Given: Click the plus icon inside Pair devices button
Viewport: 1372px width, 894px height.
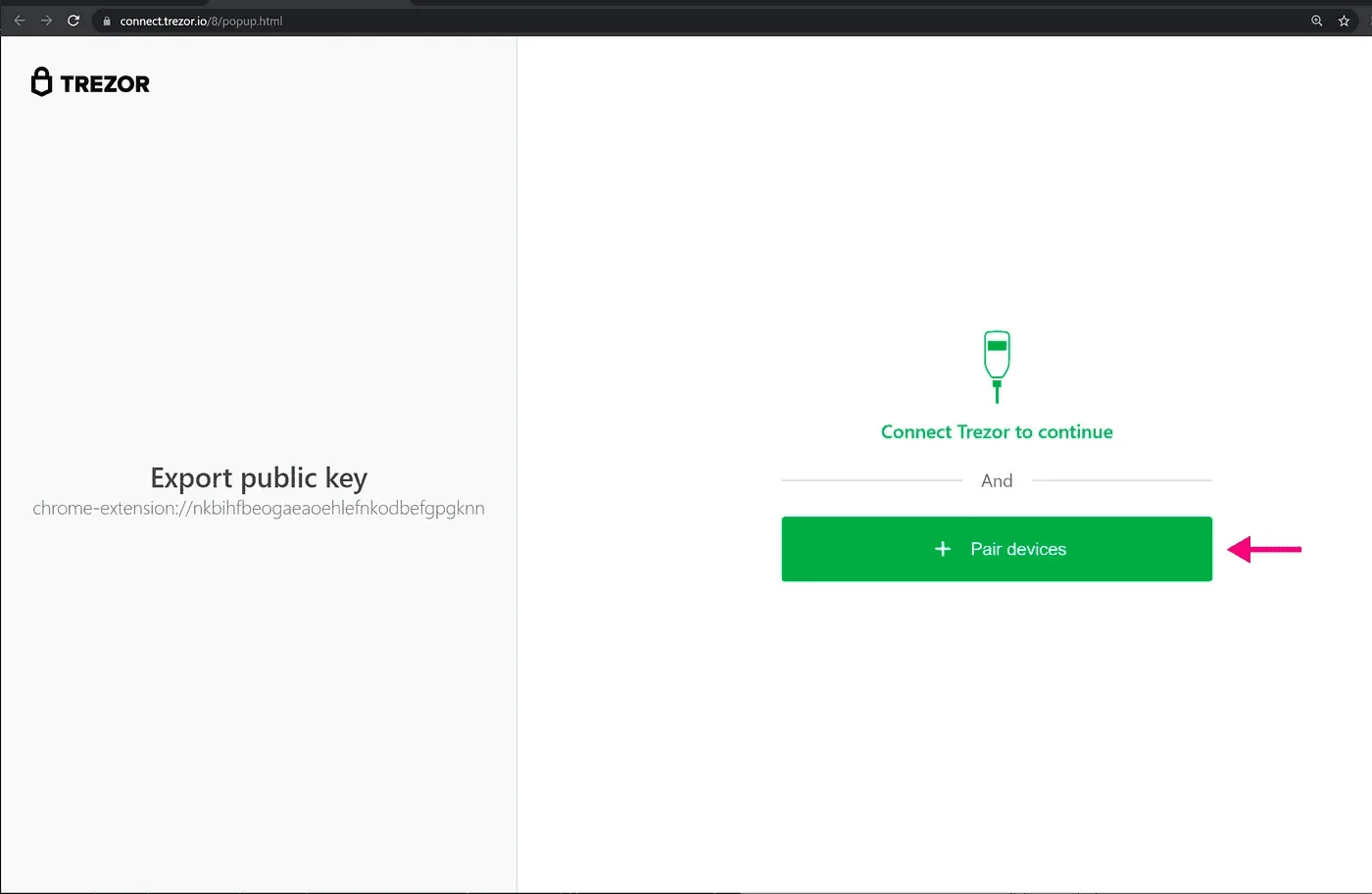Looking at the screenshot, I should tap(943, 549).
